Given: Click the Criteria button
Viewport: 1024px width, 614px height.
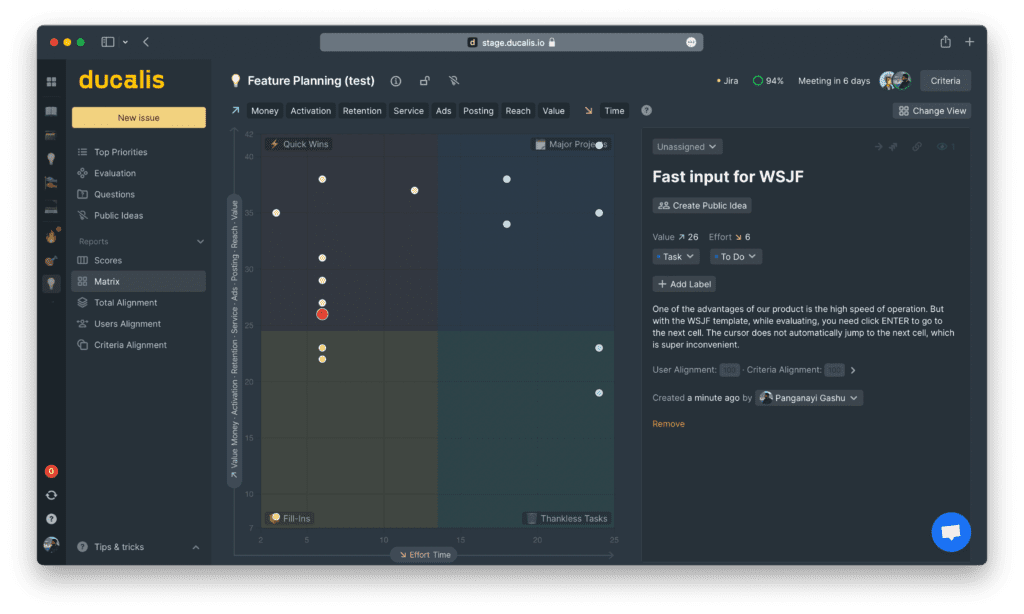Looking at the screenshot, I should click(945, 81).
